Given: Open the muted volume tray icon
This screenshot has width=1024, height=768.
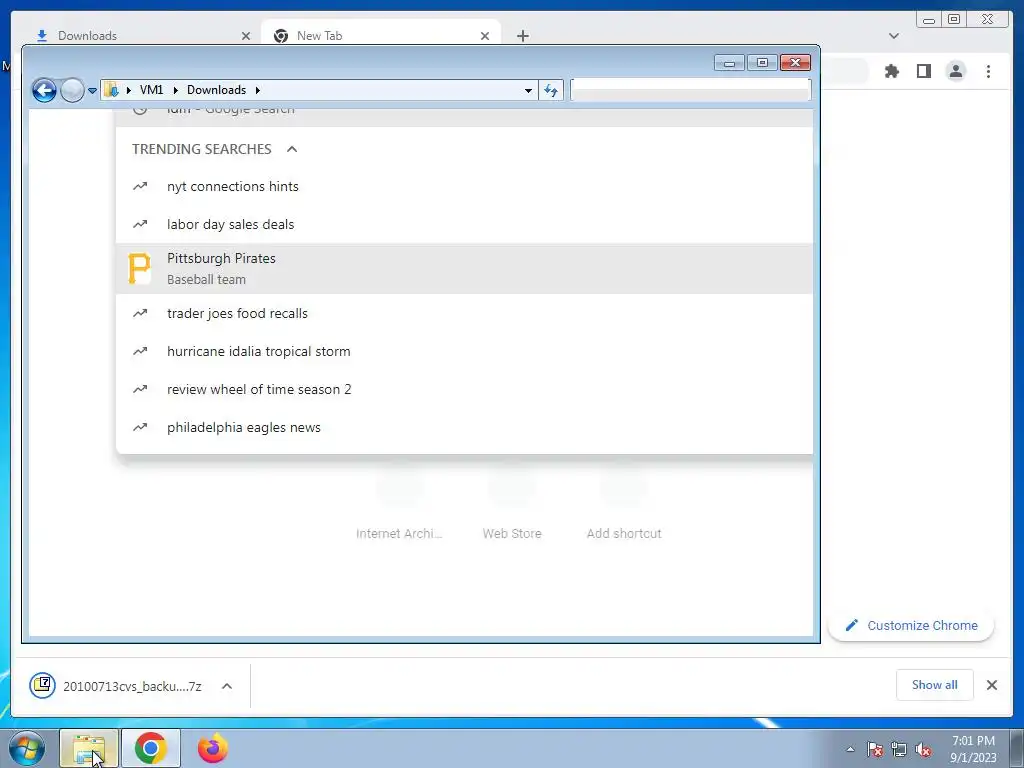Looking at the screenshot, I should 923,750.
